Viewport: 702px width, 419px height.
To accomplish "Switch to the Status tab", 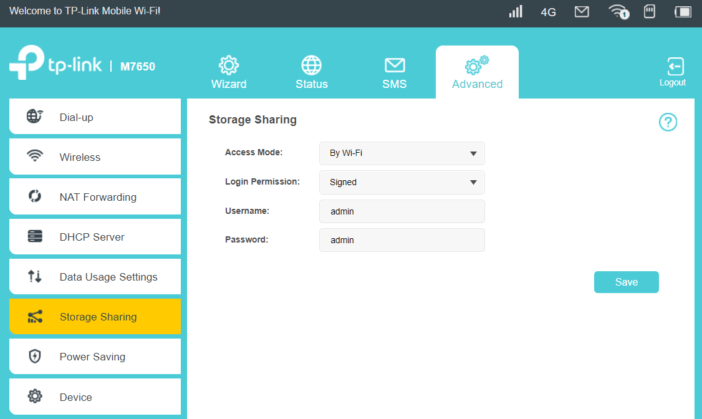I will click(x=311, y=72).
